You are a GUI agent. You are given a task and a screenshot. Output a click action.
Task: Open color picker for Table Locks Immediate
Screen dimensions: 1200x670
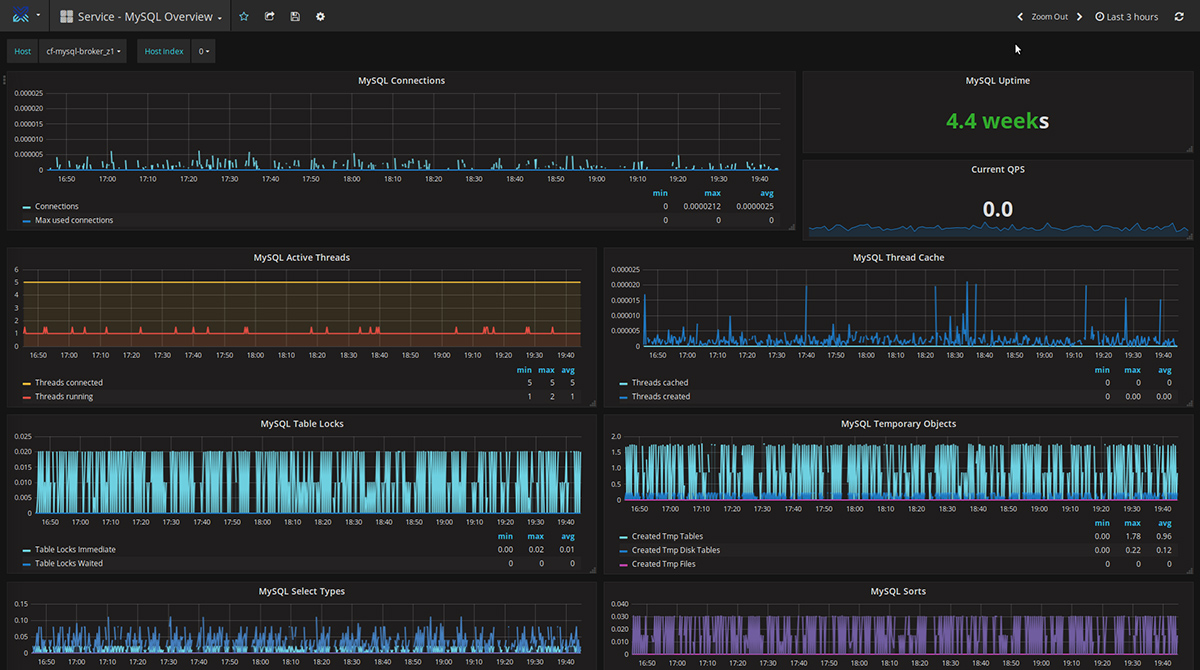coord(26,550)
